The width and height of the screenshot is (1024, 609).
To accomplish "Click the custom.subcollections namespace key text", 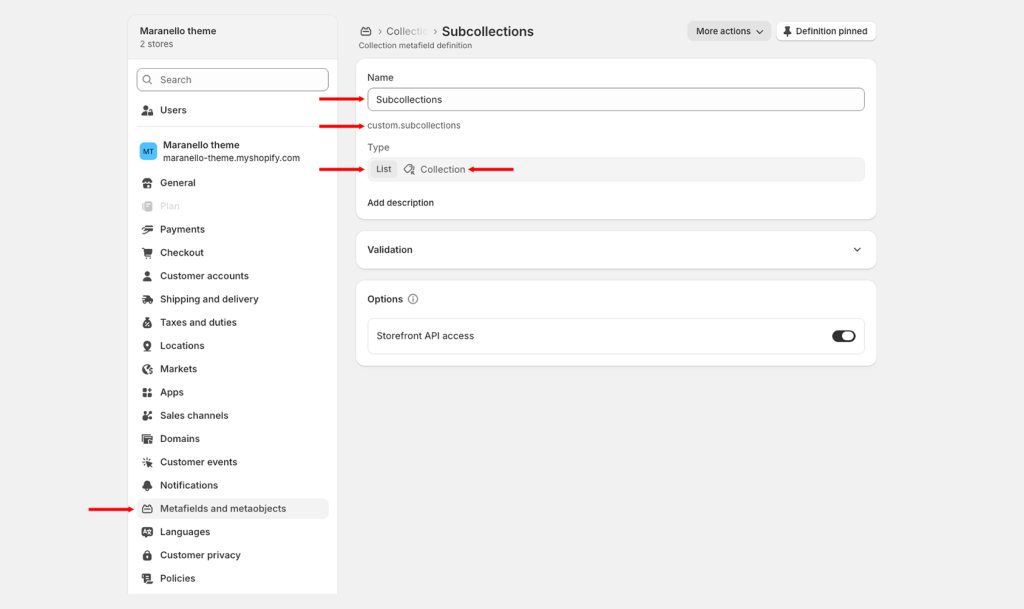I will pos(413,125).
